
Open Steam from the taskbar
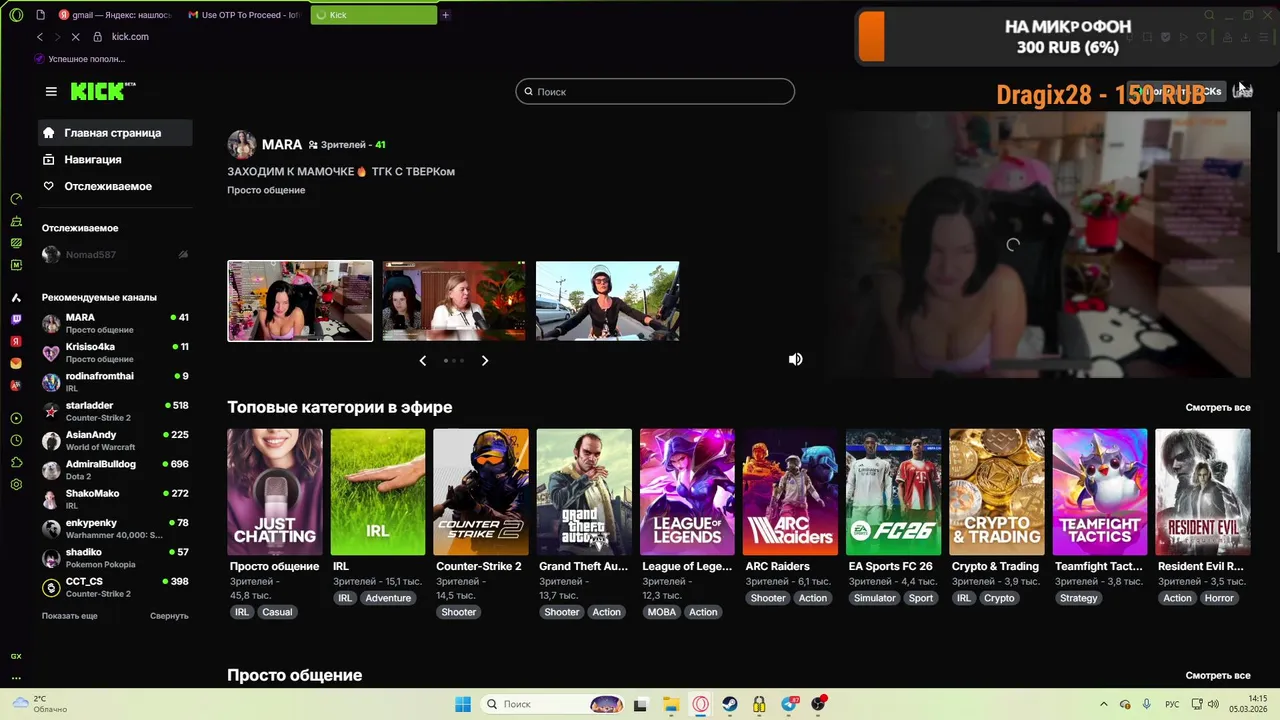[x=730, y=704]
